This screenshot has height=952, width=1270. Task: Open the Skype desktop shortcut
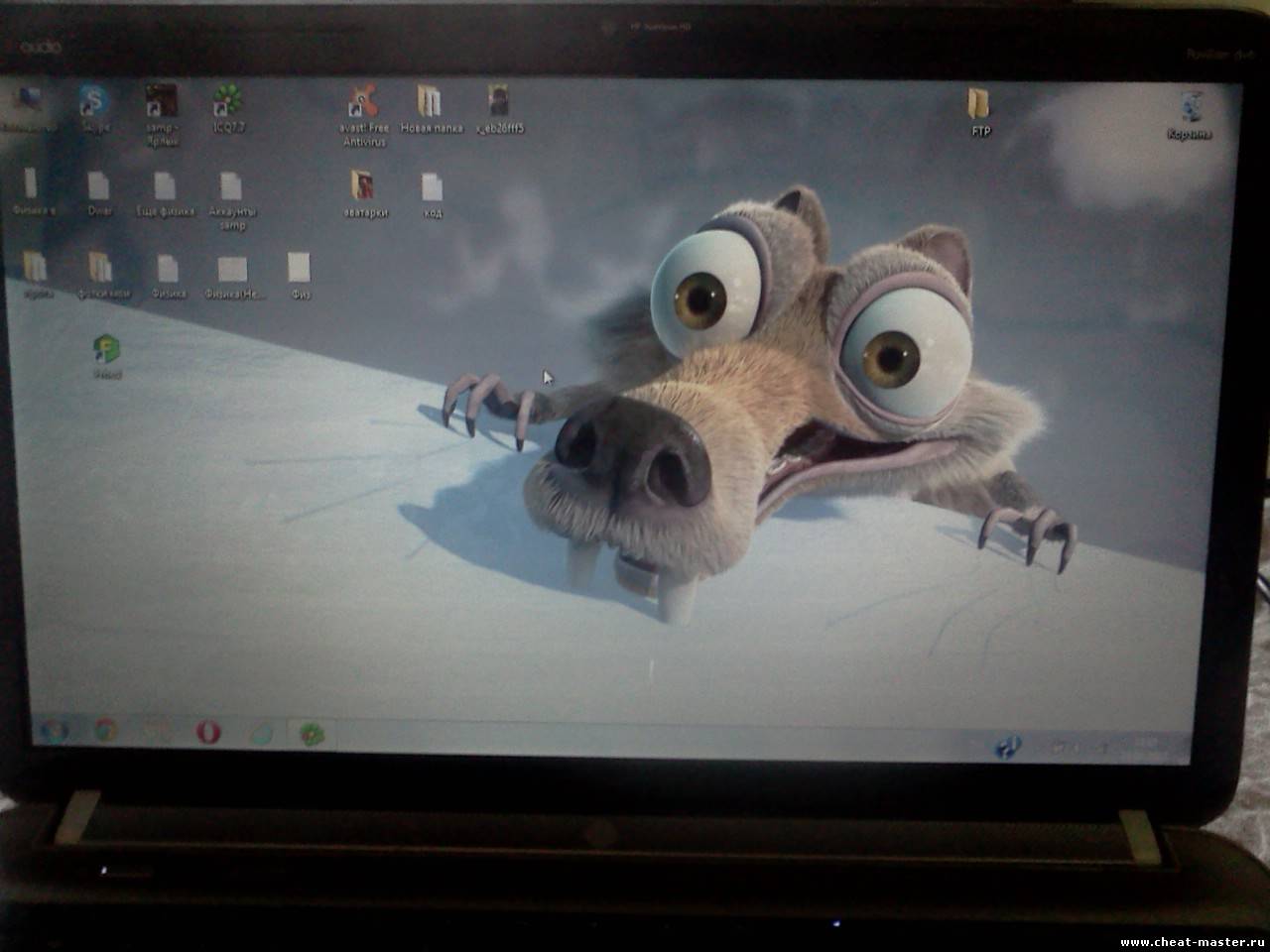point(95,102)
